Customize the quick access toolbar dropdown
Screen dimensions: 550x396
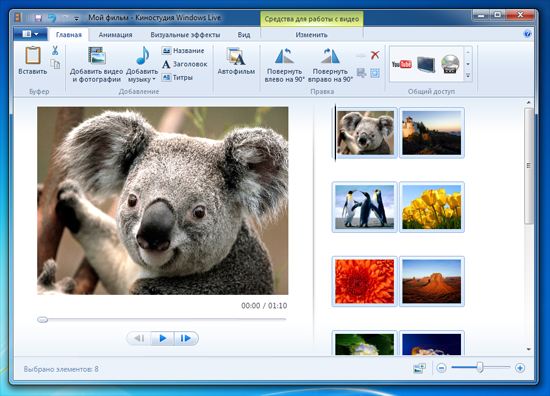pyautogui.click(x=76, y=18)
